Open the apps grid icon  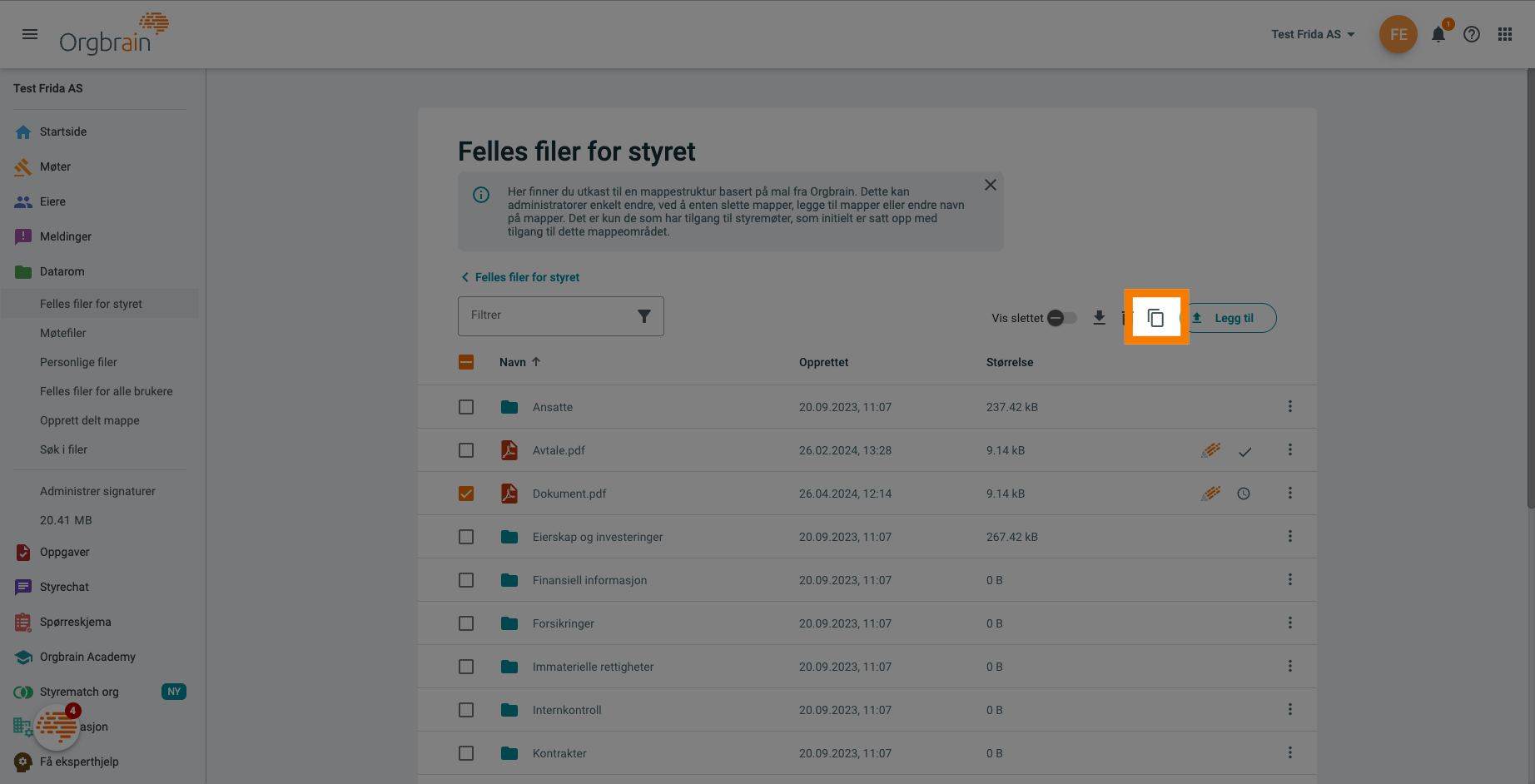point(1505,34)
